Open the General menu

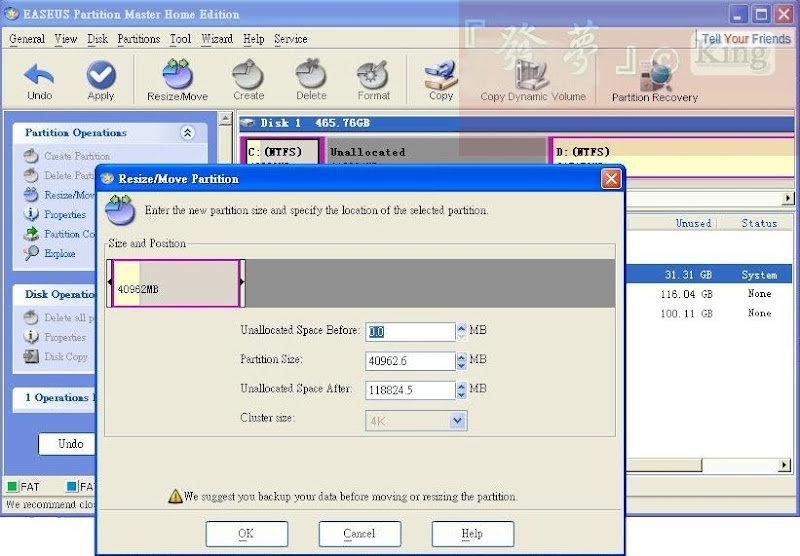click(27, 39)
